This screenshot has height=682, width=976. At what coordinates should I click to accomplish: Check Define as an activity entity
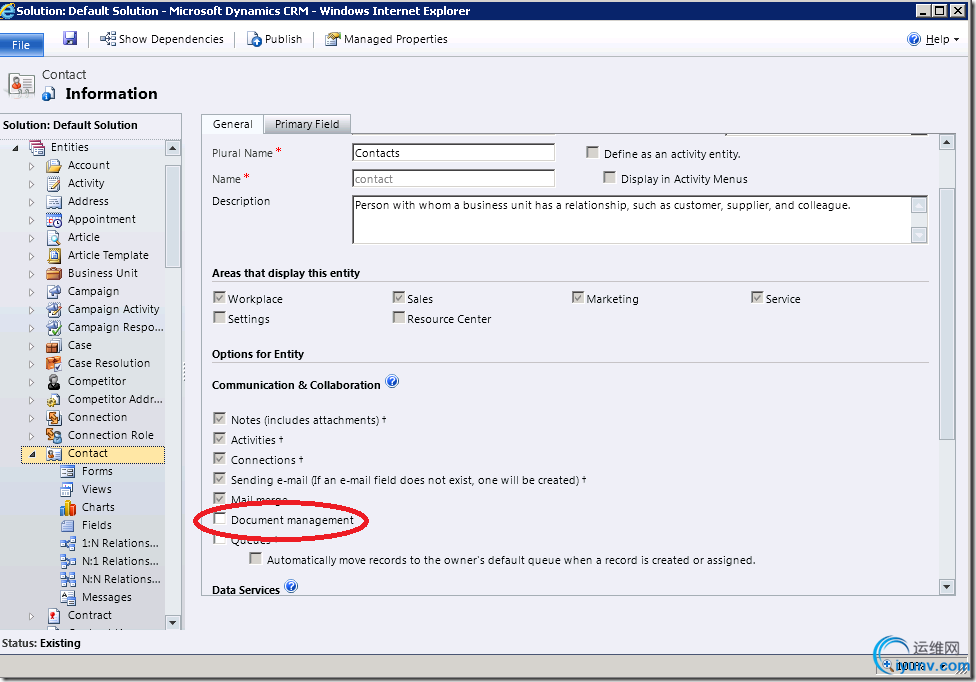coord(593,152)
